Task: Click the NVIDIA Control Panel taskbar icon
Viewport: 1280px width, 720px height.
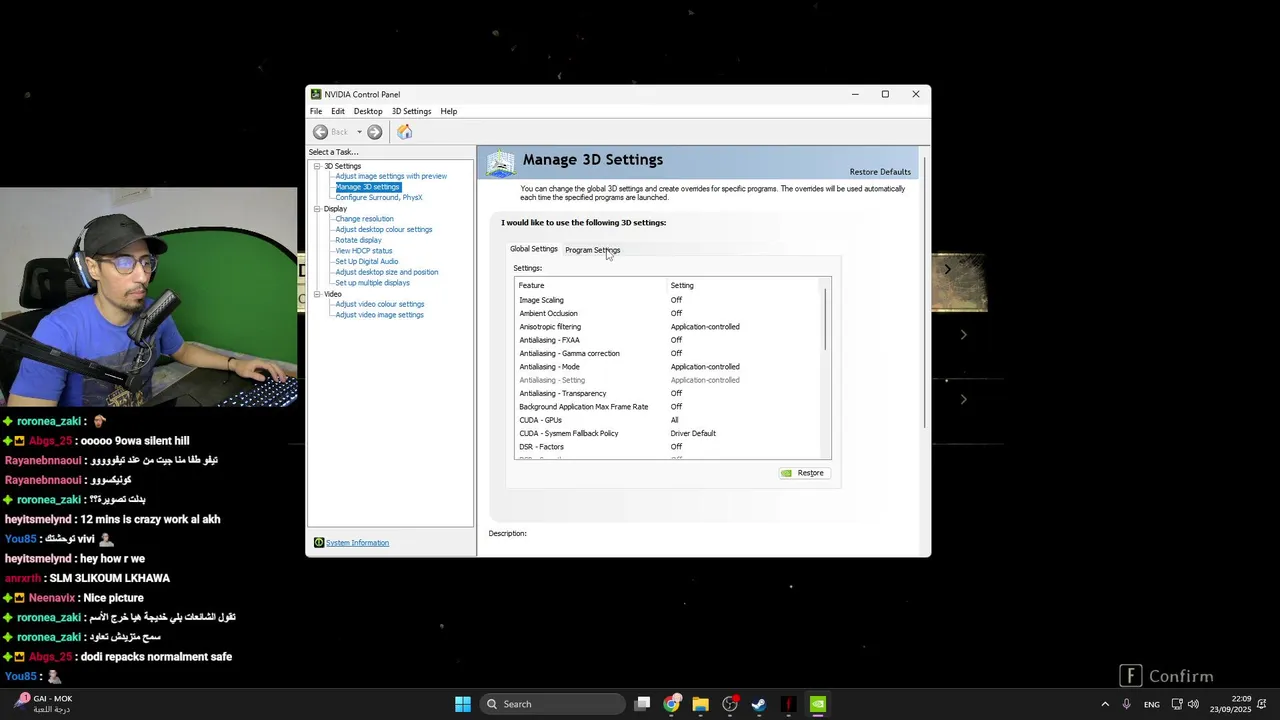Action: 817,704
